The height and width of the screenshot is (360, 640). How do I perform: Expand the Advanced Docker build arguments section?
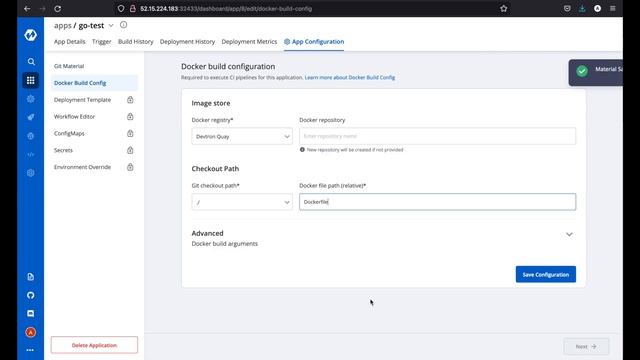569,234
